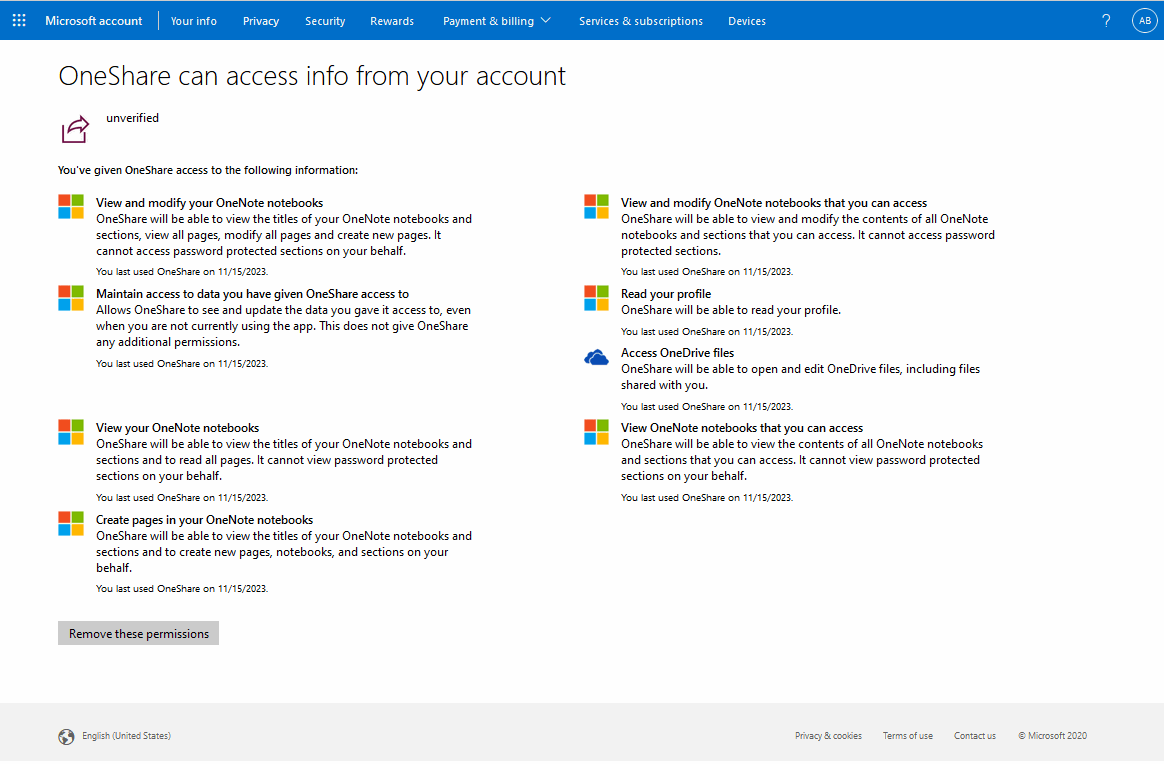Expand the Payment & billing dropdown
This screenshot has height=764, width=1164.
pyautogui.click(x=497, y=21)
